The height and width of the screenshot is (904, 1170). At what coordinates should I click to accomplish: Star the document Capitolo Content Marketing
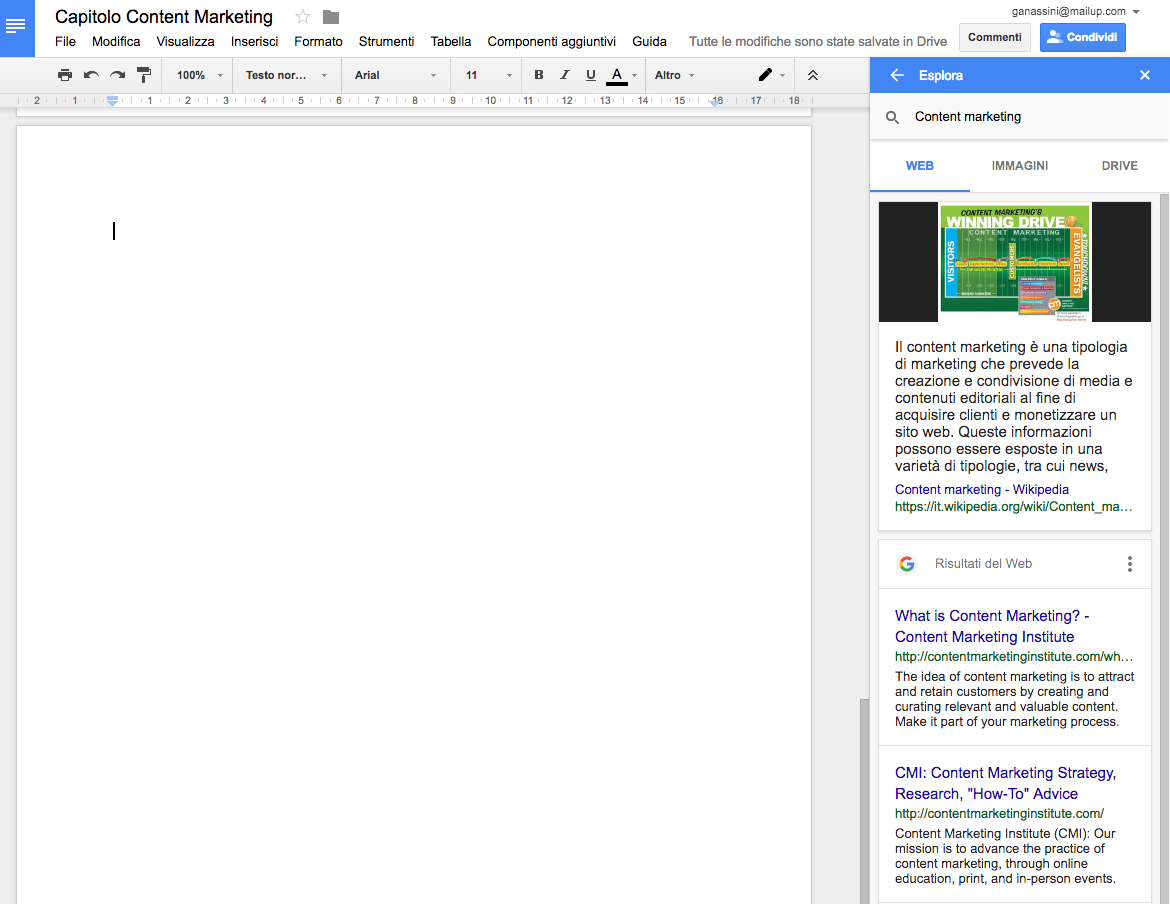coord(303,17)
